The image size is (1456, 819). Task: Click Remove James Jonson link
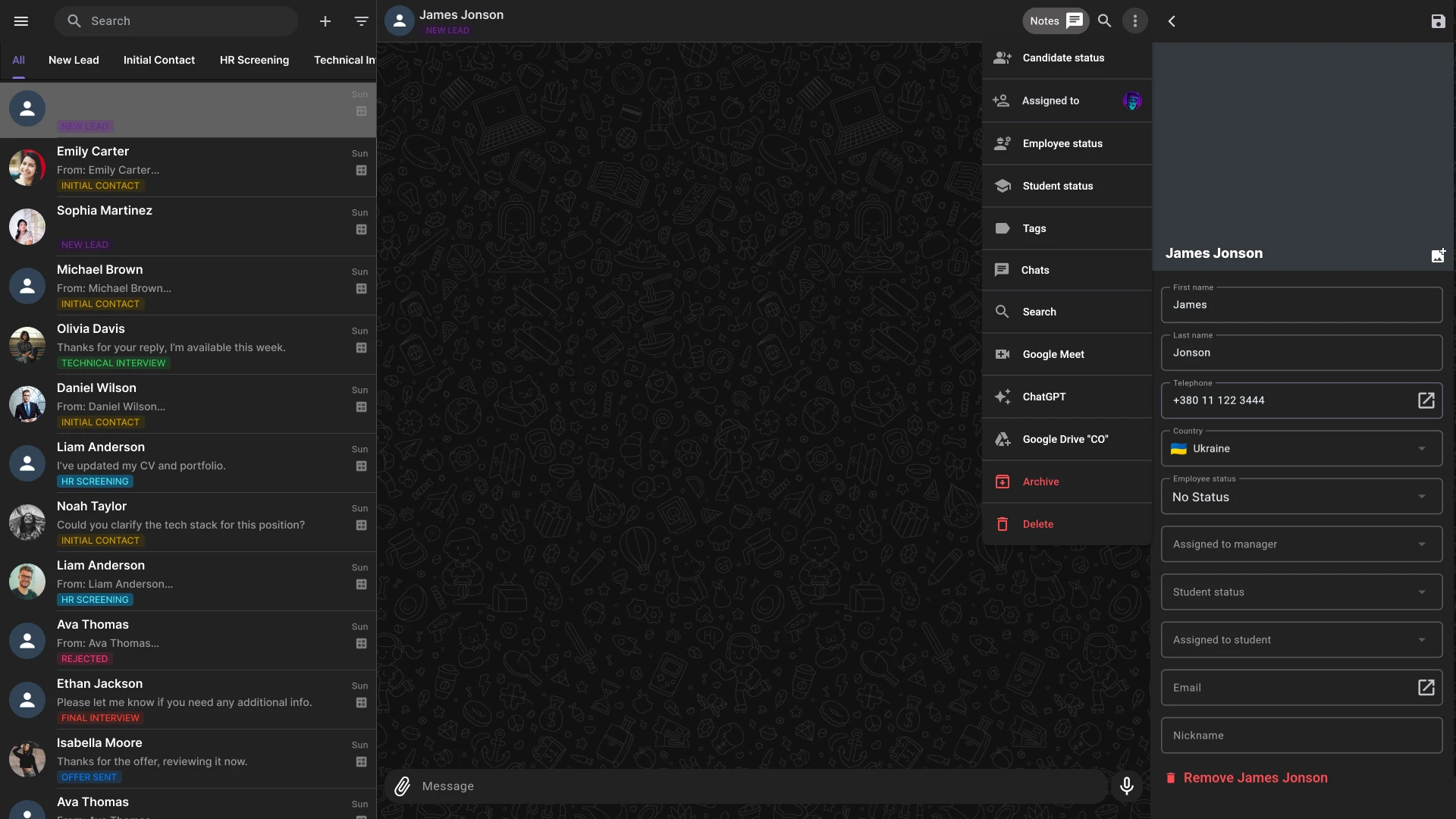pyautogui.click(x=1255, y=778)
